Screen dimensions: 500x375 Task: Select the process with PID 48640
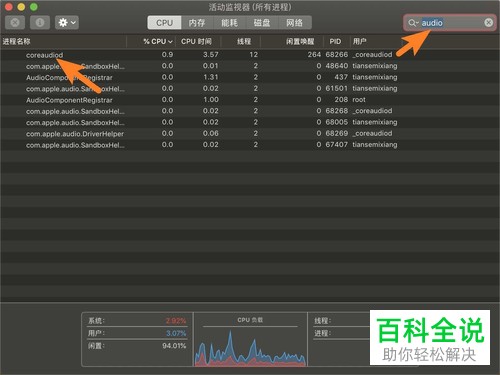coord(250,66)
